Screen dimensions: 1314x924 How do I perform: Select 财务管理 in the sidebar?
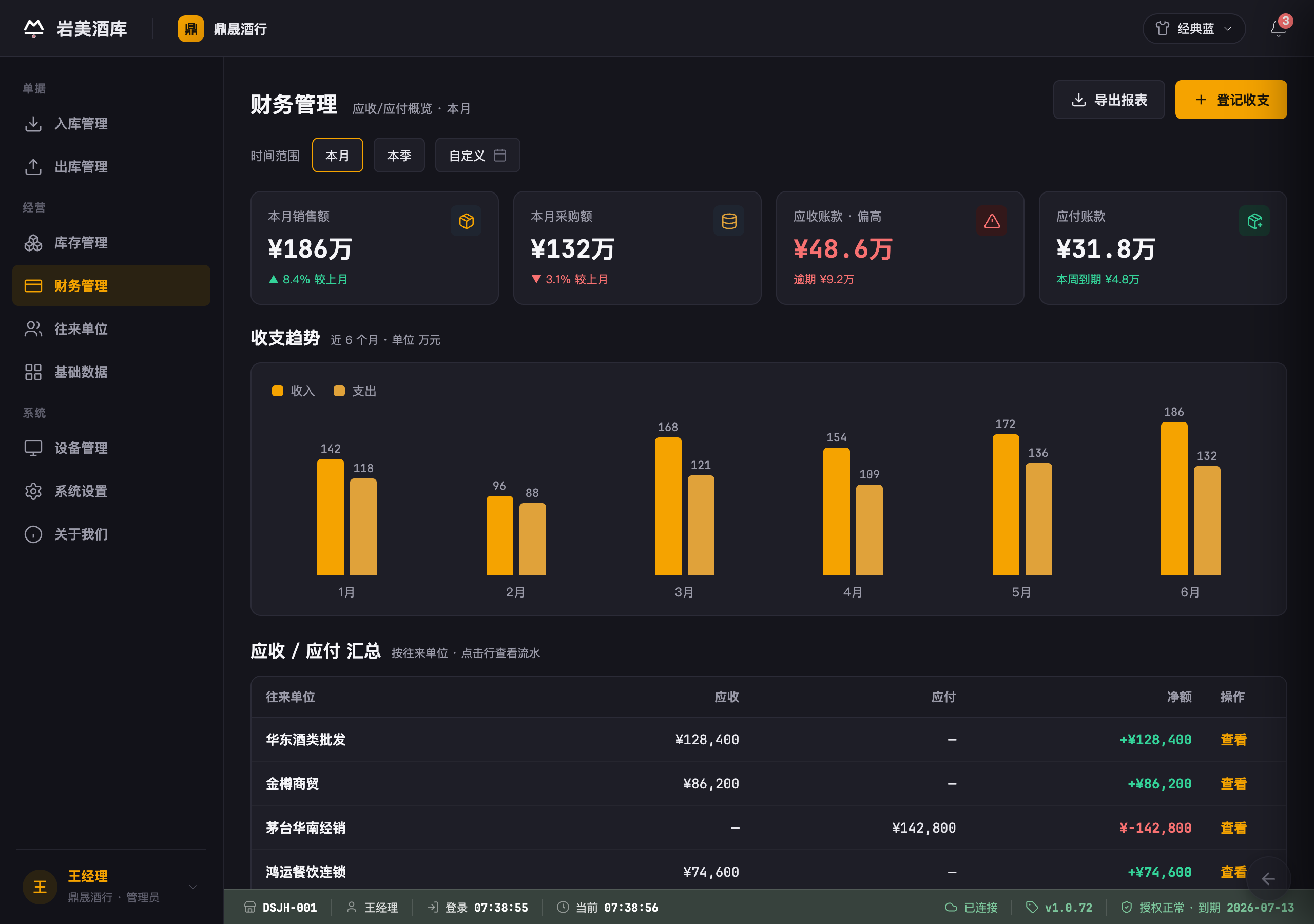coord(111,286)
